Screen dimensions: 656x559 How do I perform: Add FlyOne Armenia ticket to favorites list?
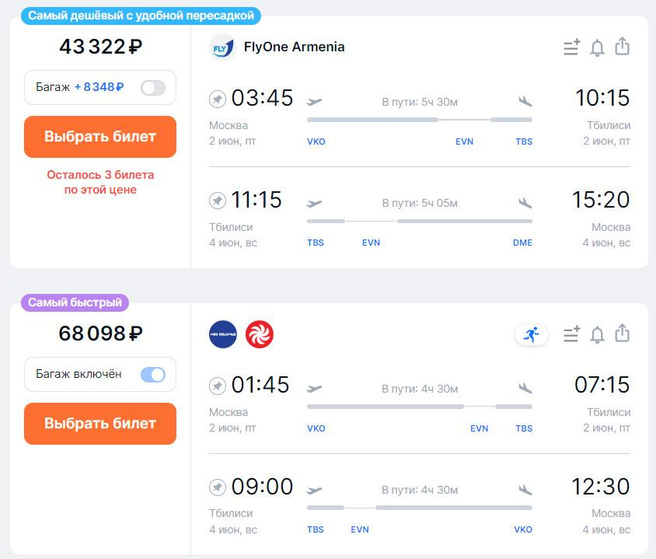[x=572, y=48]
